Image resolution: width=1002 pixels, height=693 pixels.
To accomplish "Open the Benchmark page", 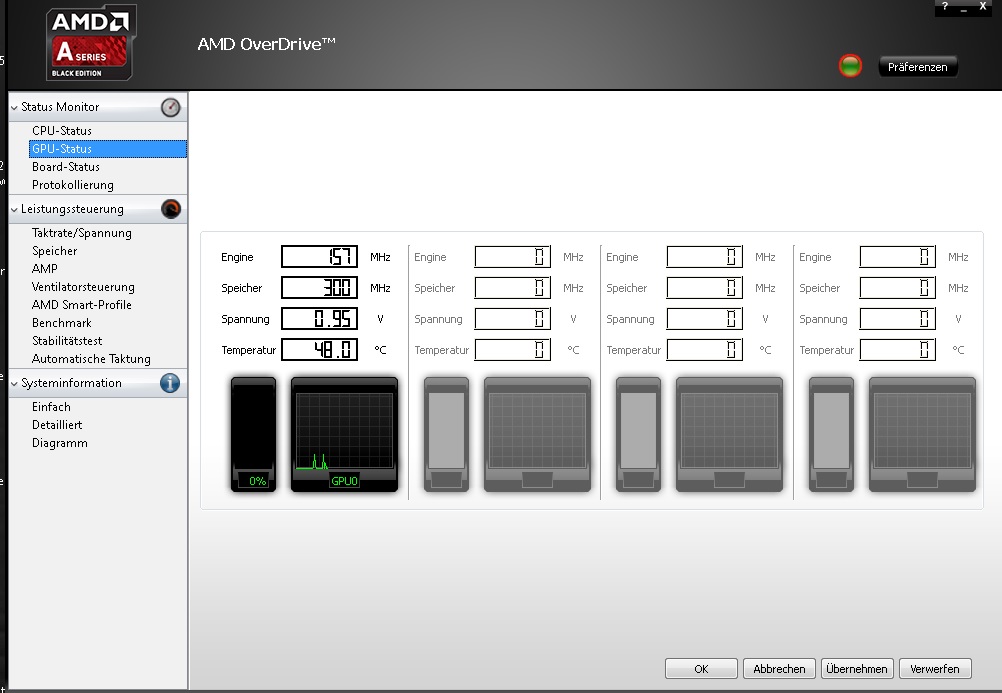I will click(62, 323).
